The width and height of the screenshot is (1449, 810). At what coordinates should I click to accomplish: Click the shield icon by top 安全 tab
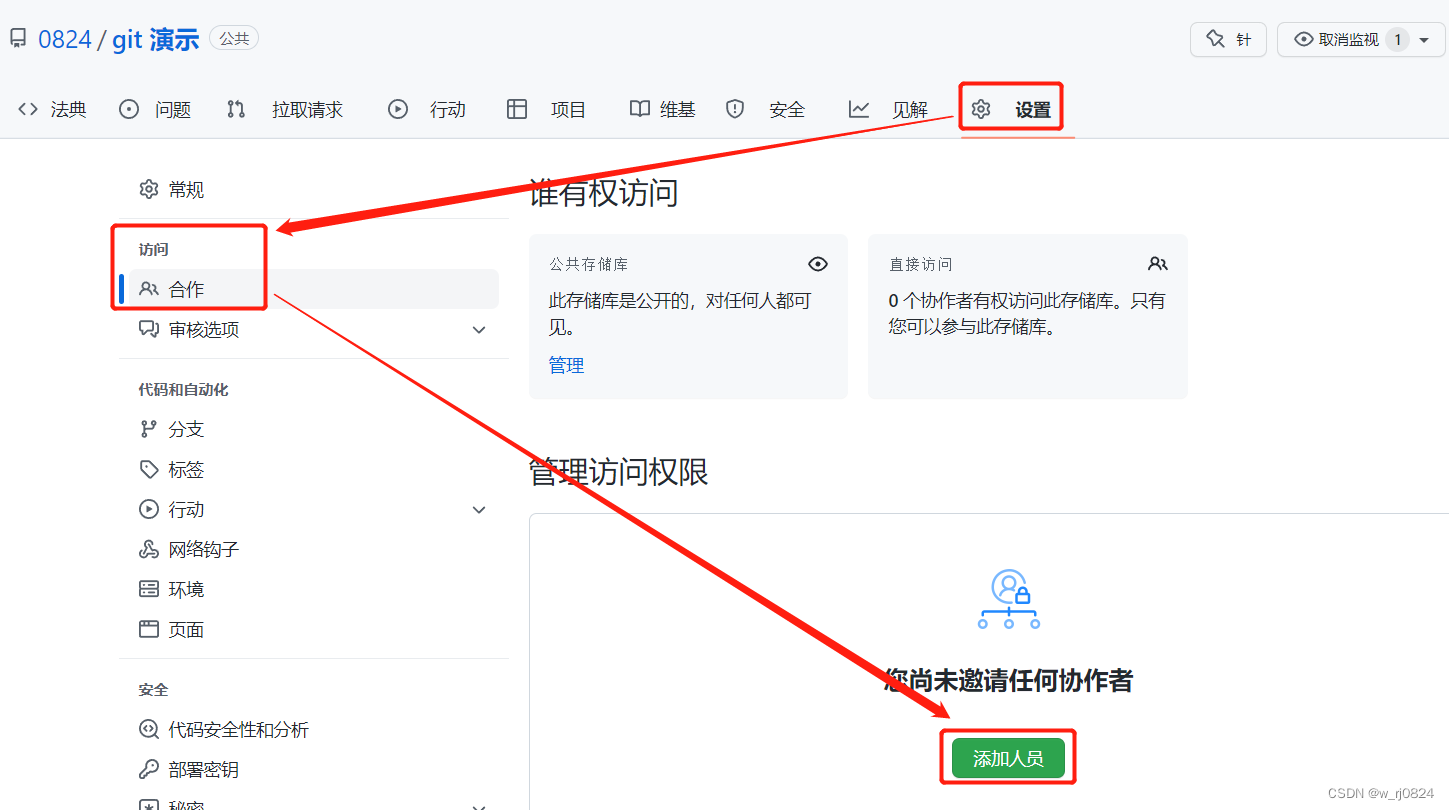pyautogui.click(x=735, y=109)
